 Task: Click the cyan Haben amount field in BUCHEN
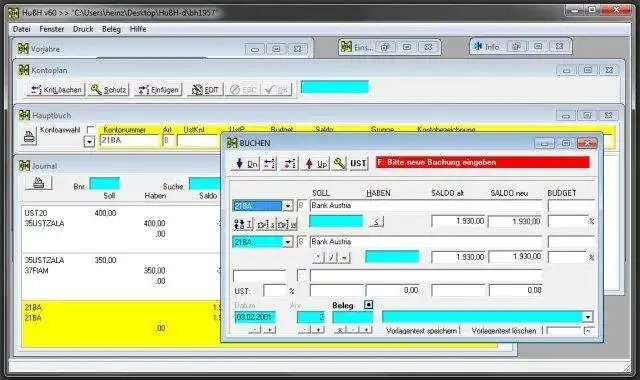pos(392,257)
